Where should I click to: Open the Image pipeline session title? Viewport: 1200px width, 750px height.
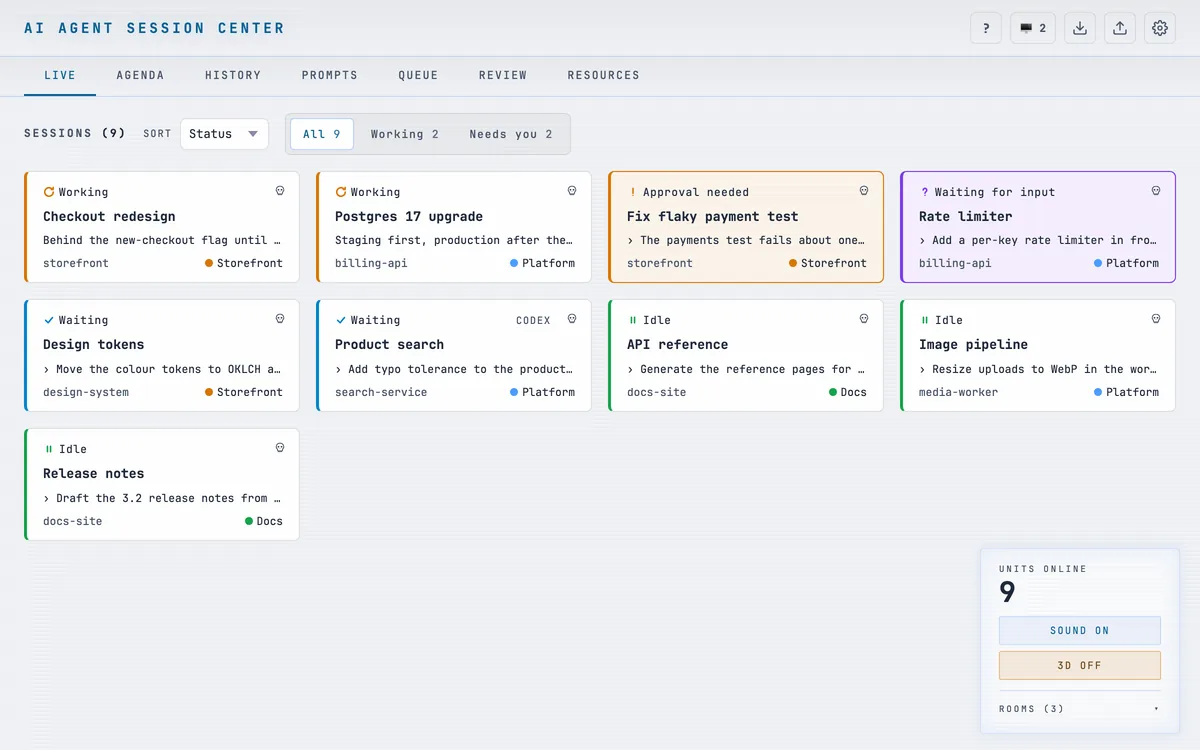point(974,344)
